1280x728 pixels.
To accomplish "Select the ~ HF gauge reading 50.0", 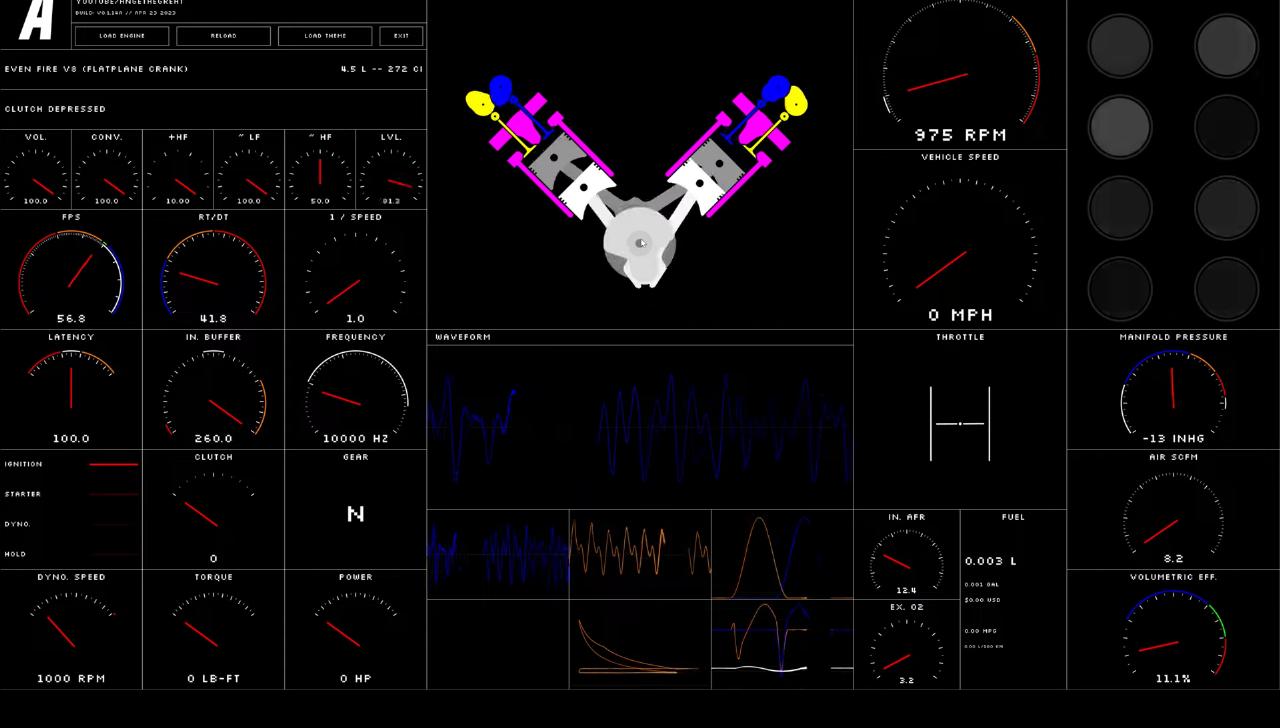I will (x=320, y=169).
